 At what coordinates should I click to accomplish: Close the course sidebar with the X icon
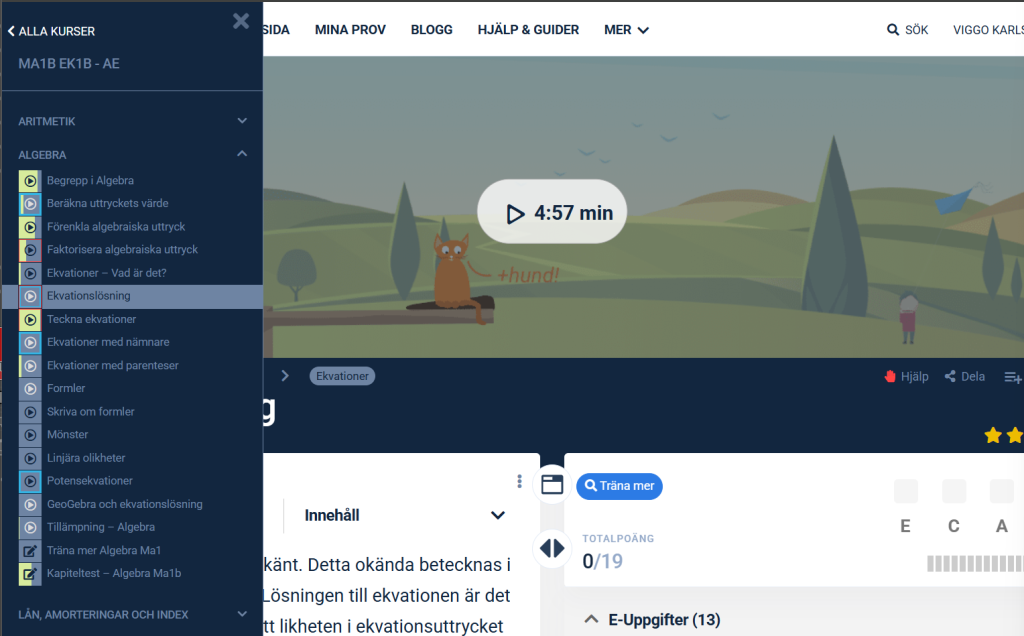[241, 21]
